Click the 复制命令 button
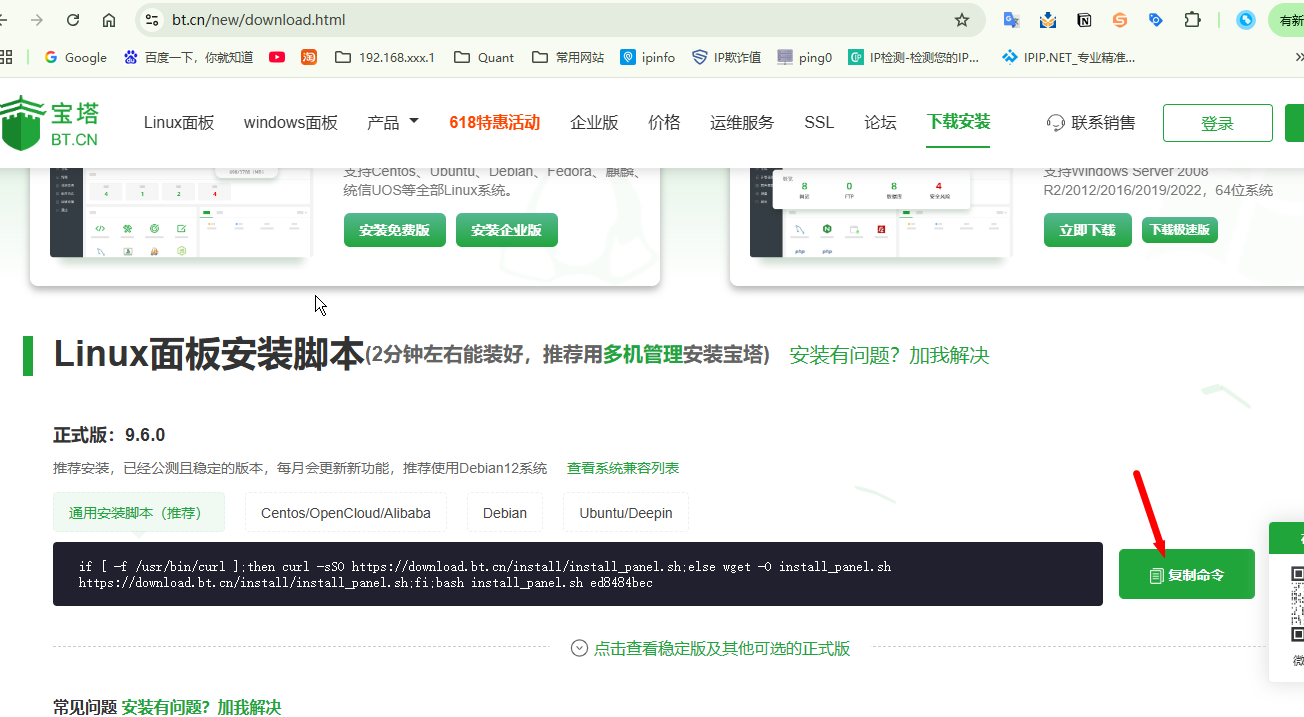 click(1187, 575)
